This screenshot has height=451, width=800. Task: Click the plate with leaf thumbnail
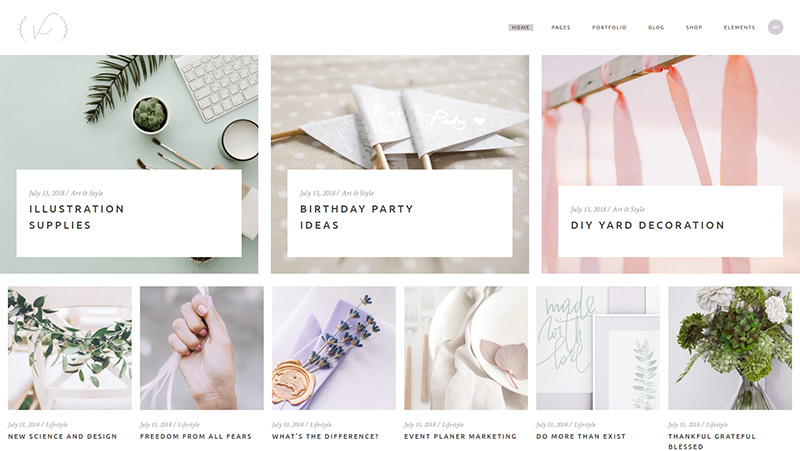click(466, 348)
